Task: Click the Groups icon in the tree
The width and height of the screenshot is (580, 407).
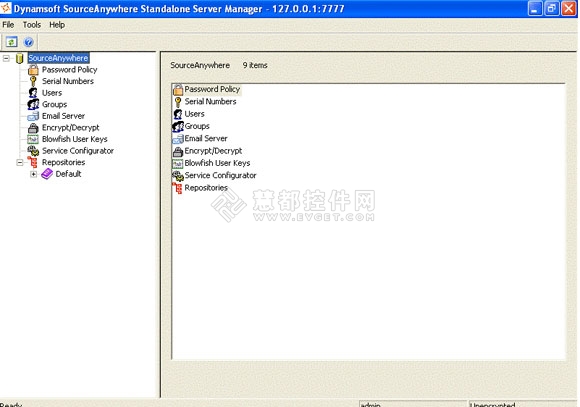Action: point(33,104)
